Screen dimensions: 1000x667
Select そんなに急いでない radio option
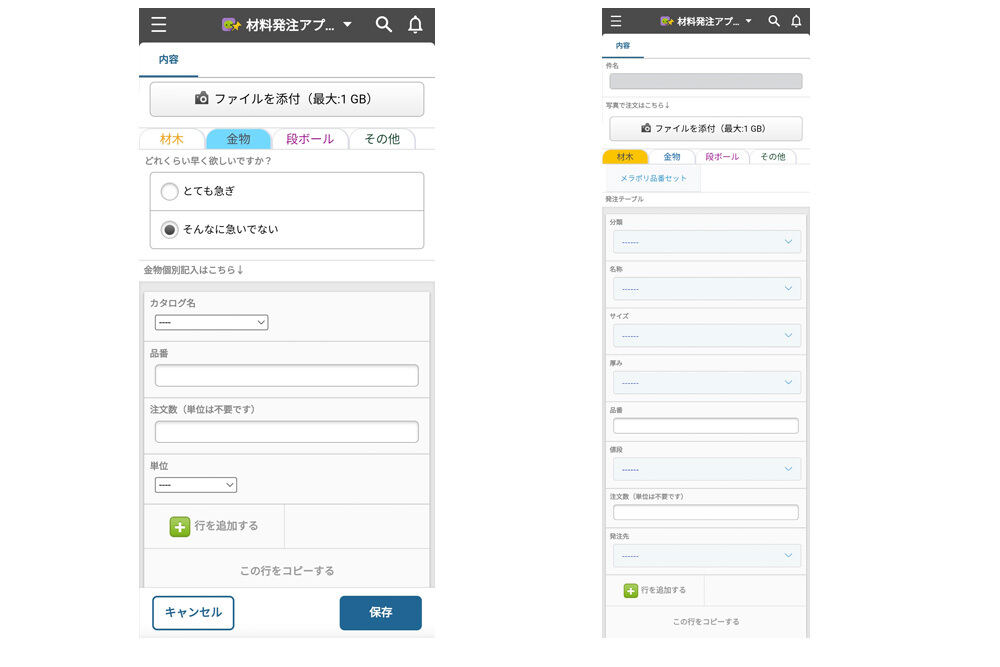[169, 230]
